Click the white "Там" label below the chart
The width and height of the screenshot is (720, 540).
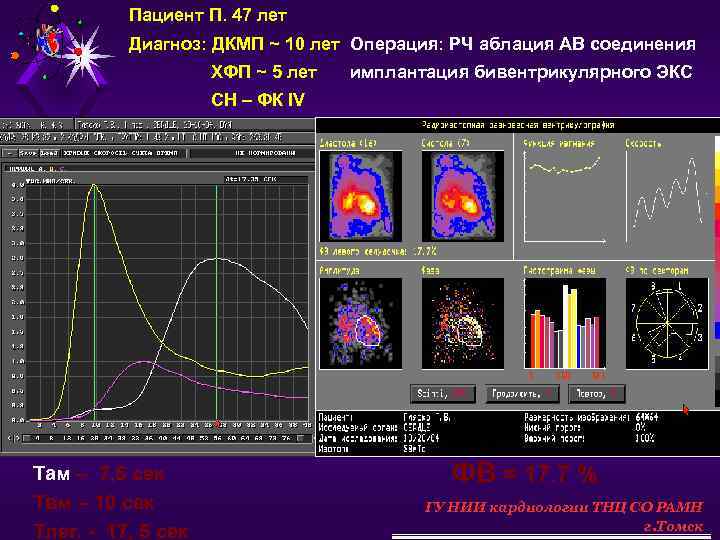pos(51,473)
